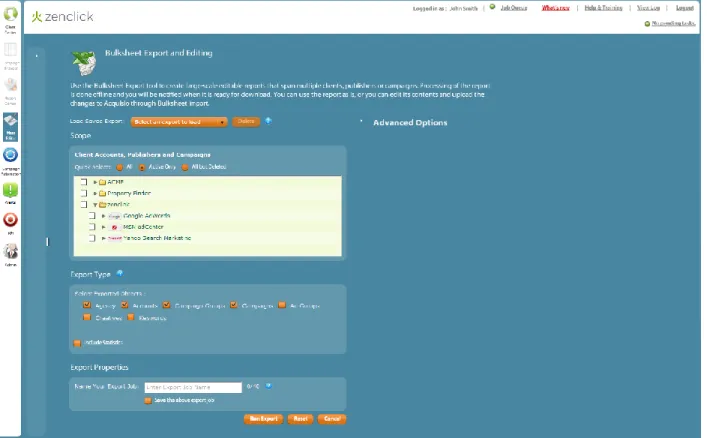Image resolution: width=707 pixels, height=438 pixels.
Task: Click the Logout link
Action: tap(684, 8)
